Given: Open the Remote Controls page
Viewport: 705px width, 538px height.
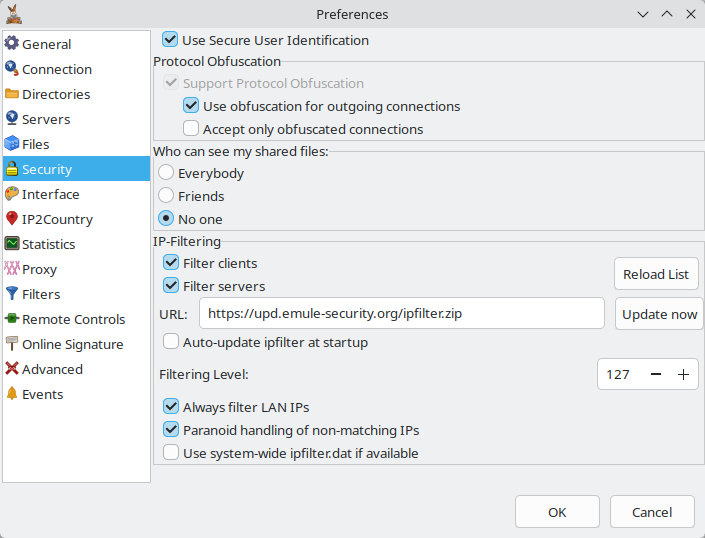Looking at the screenshot, I should tap(76, 319).
